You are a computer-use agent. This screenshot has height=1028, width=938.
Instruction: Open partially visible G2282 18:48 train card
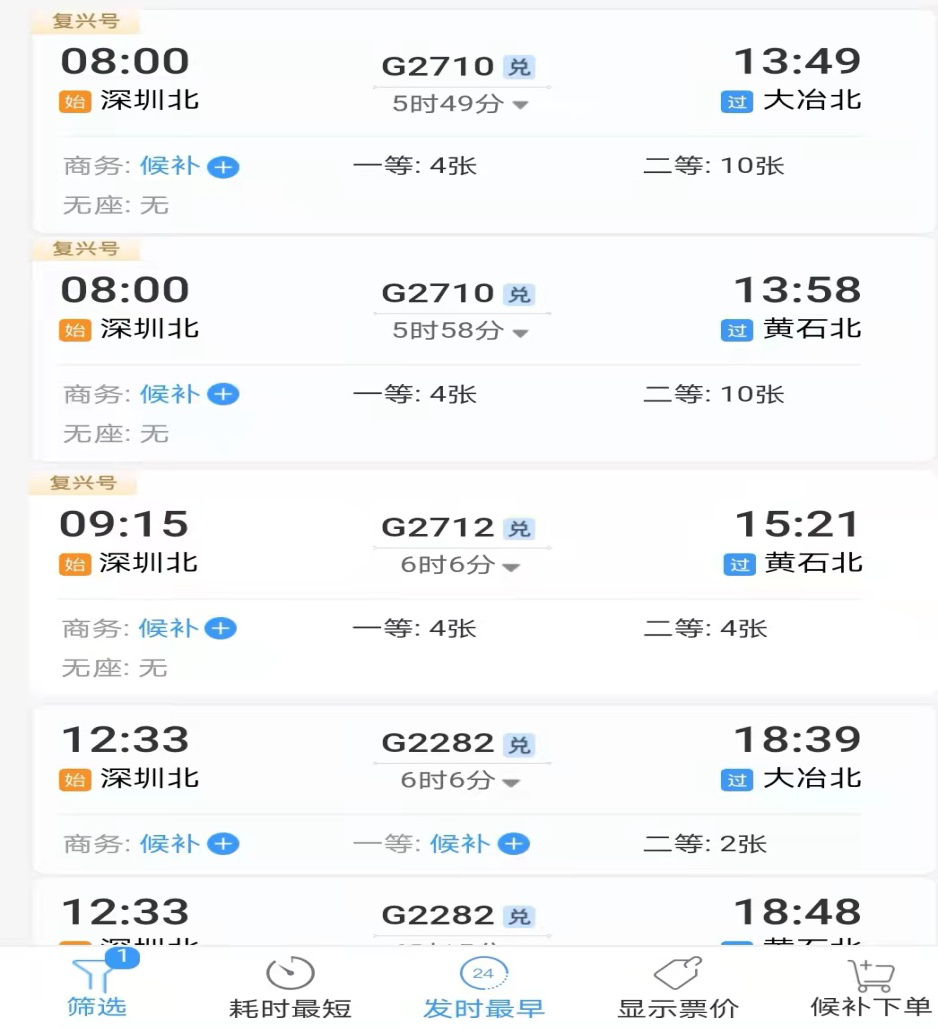(x=483, y=913)
